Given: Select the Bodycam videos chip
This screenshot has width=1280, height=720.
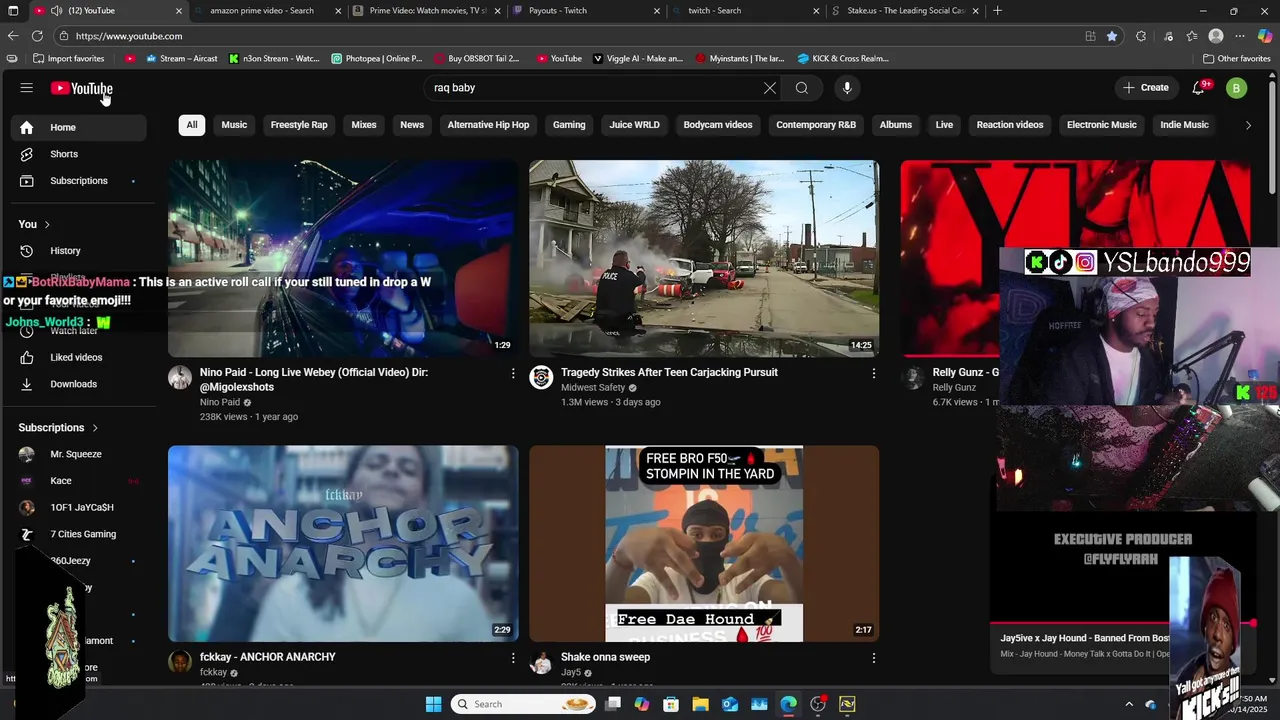Looking at the screenshot, I should tap(718, 125).
